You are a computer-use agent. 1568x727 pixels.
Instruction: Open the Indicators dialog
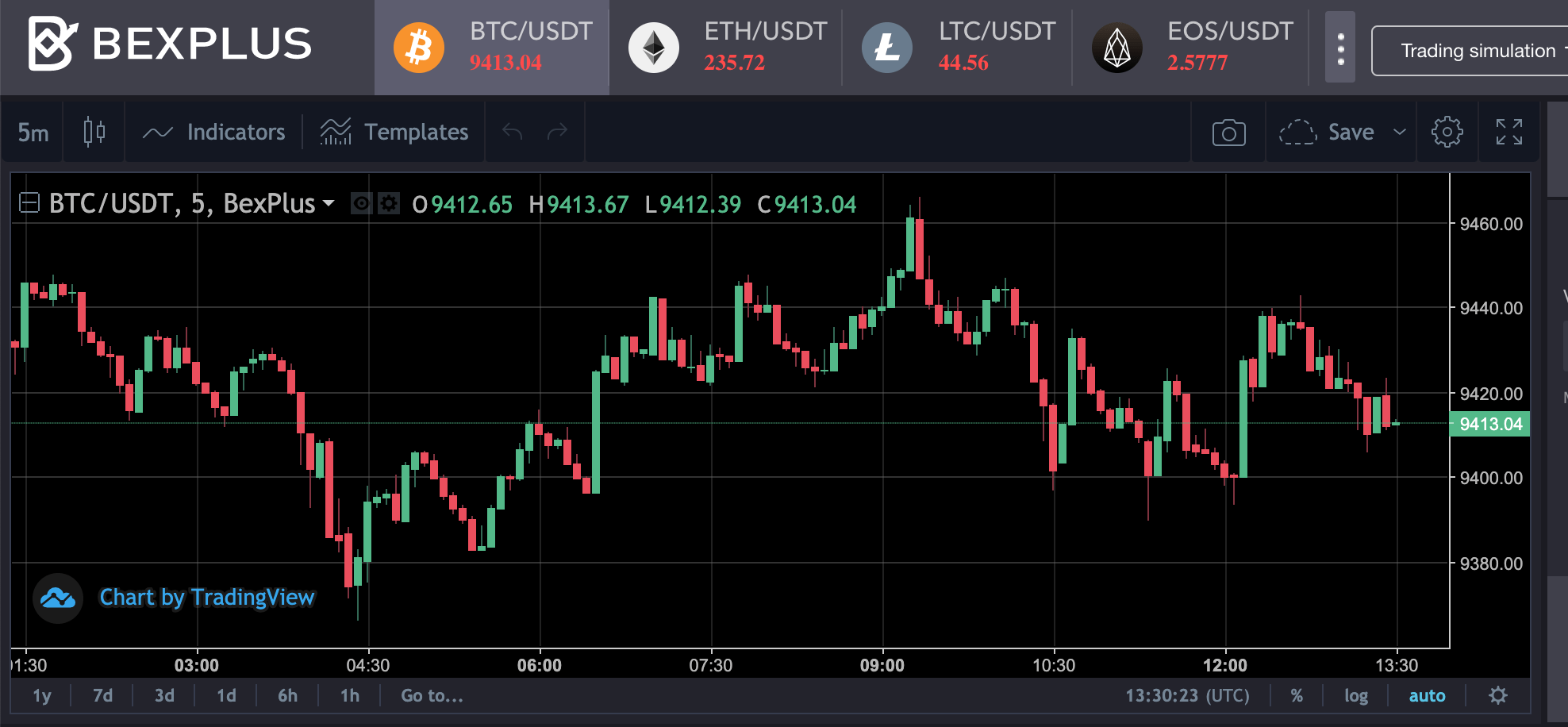click(x=214, y=132)
